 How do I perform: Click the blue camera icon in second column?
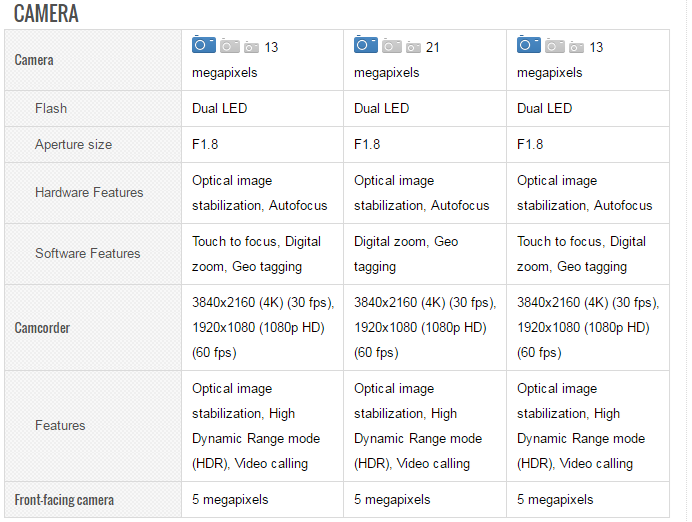[x=366, y=45]
